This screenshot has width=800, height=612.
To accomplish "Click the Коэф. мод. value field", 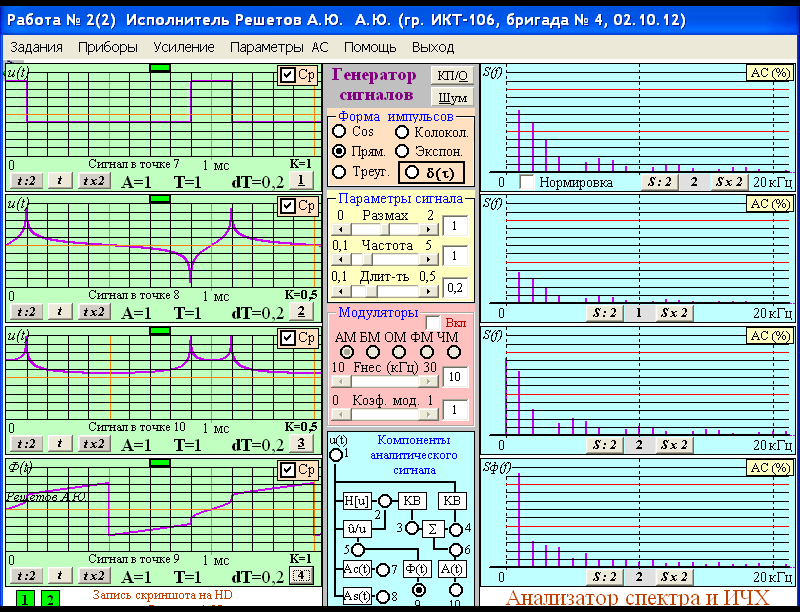I will (455, 410).
